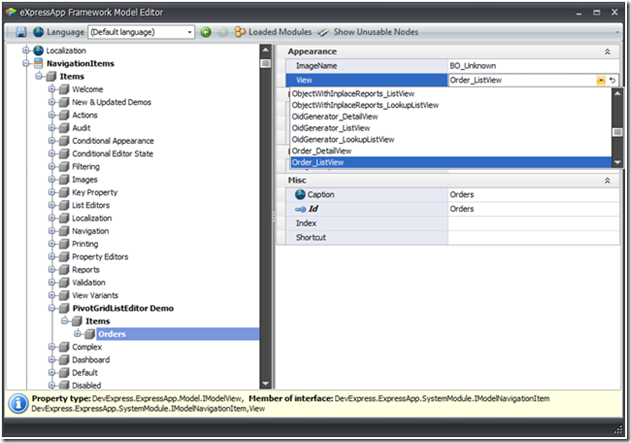631x443 pixels.
Task: Toggle Show Unusable Nodes
Action: 368,32
